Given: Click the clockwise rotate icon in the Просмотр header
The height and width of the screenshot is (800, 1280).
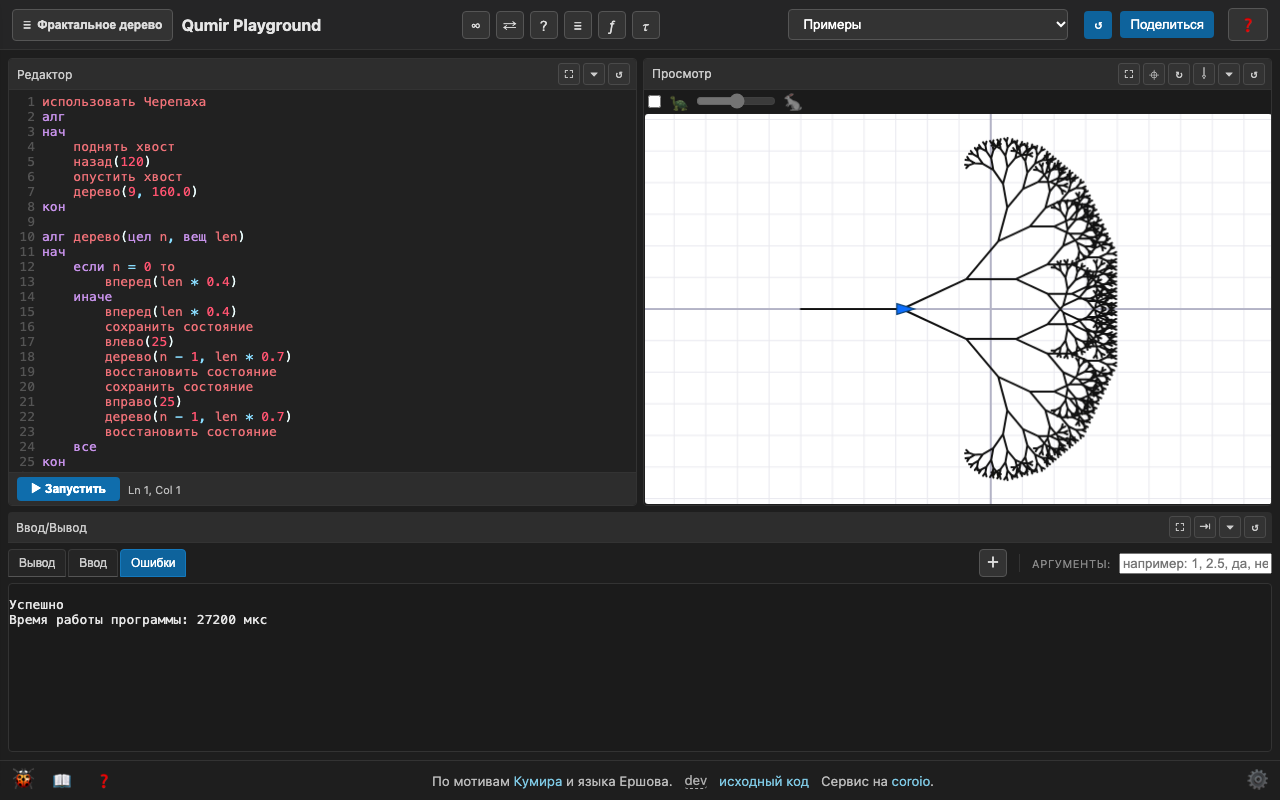Looking at the screenshot, I should [1179, 74].
